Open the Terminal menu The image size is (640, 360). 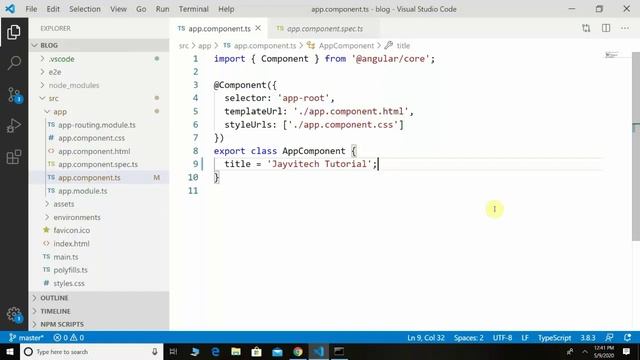[193, 9]
